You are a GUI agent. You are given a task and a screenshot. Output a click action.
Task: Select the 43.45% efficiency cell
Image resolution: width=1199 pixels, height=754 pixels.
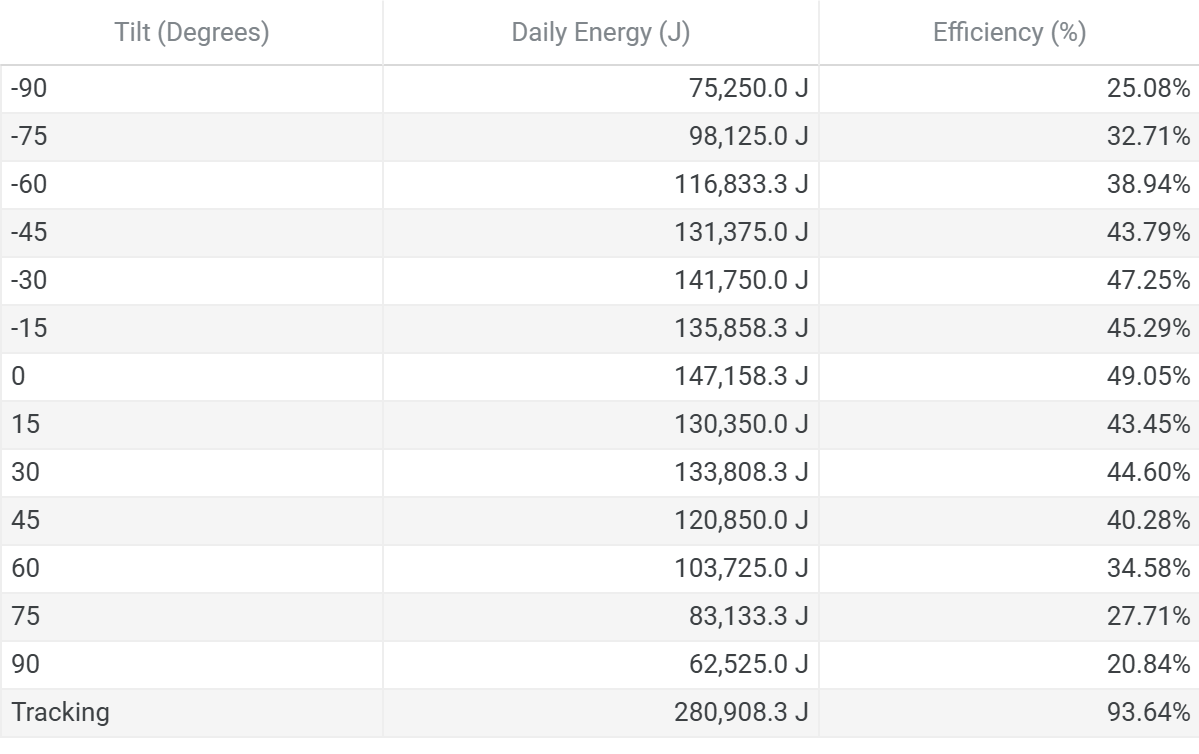(x=1009, y=425)
